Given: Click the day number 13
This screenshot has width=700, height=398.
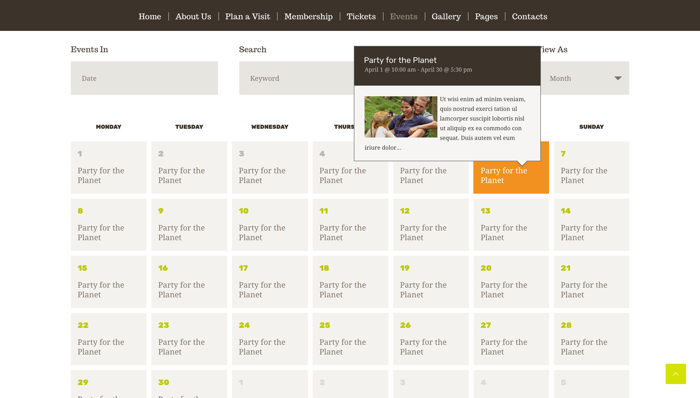Looking at the screenshot, I should tap(485, 211).
